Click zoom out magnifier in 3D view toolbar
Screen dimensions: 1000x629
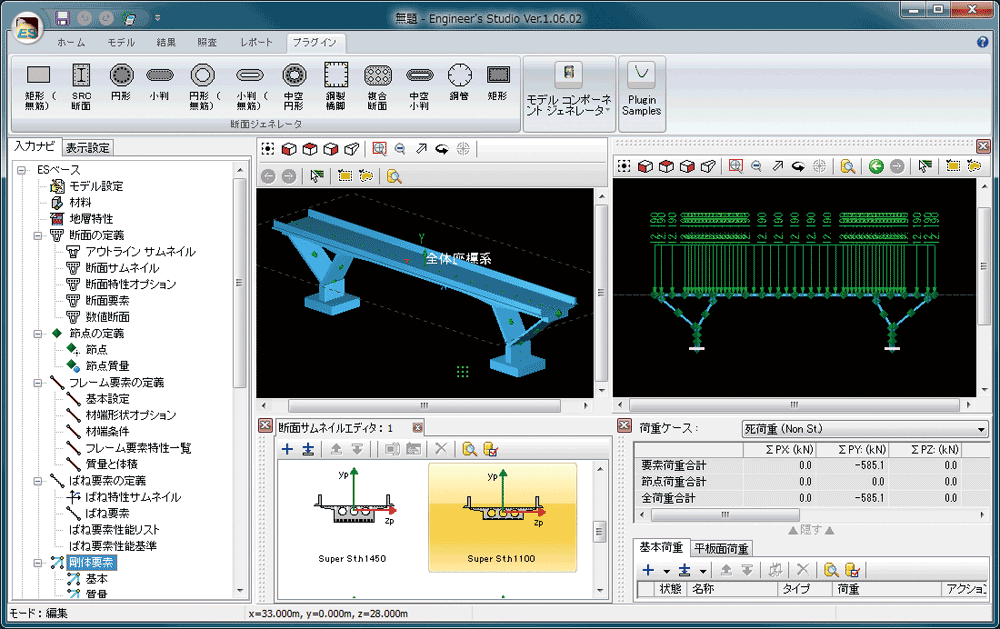click(400, 149)
